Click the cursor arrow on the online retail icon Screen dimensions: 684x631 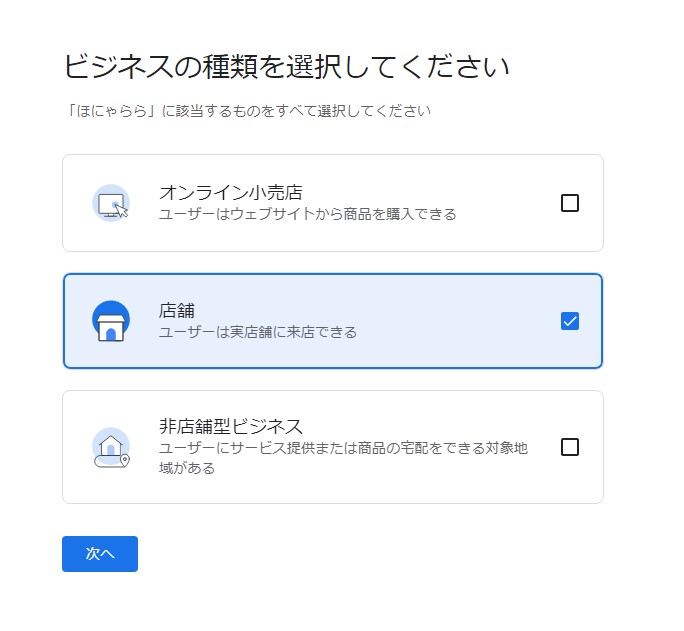coord(121,208)
